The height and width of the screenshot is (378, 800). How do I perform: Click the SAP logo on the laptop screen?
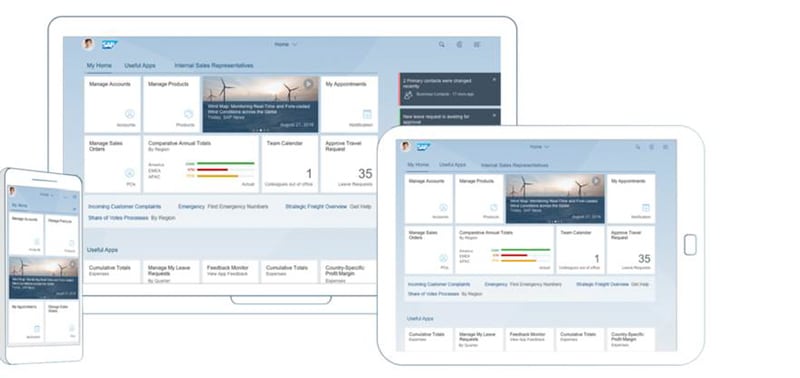(x=110, y=44)
